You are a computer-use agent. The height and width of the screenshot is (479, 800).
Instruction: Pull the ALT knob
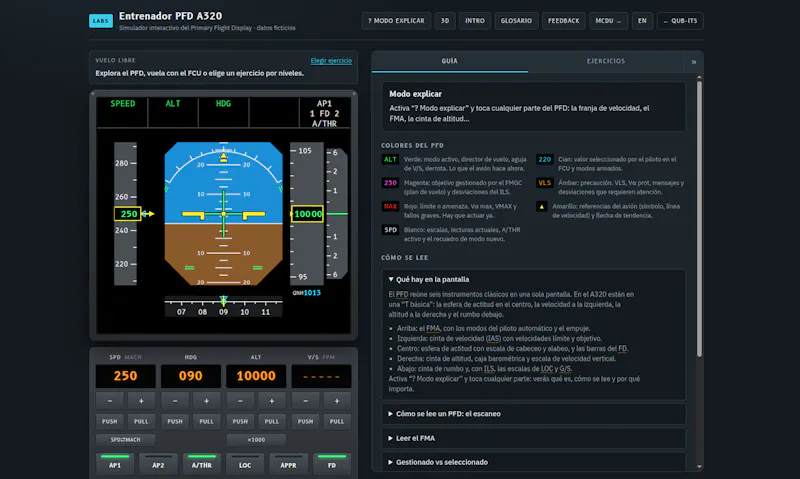click(x=272, y=421)
